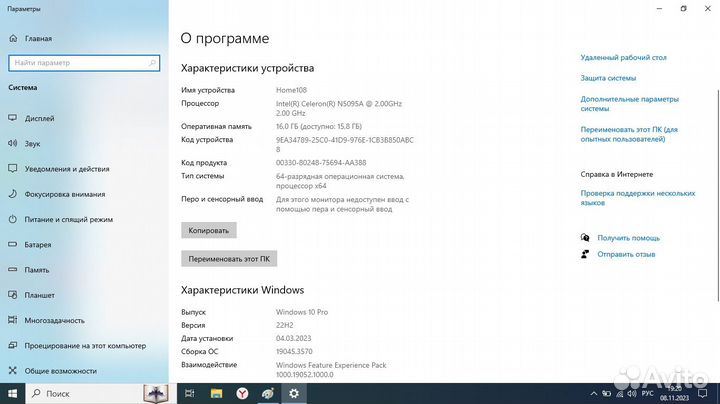Click Переименовать этот ПК button
Image resolution: width=720 pixels, height=404 pixels.
click(x=229, y=259)
